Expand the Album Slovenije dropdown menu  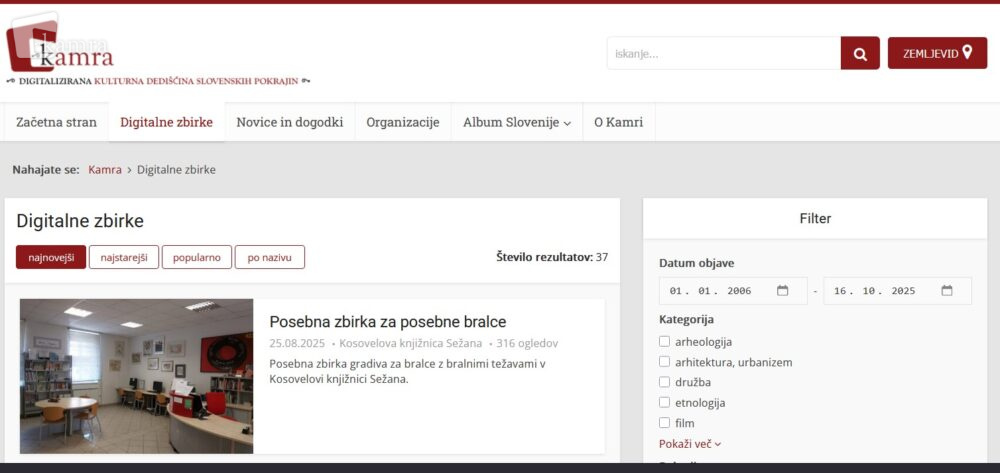pos(516,123)
